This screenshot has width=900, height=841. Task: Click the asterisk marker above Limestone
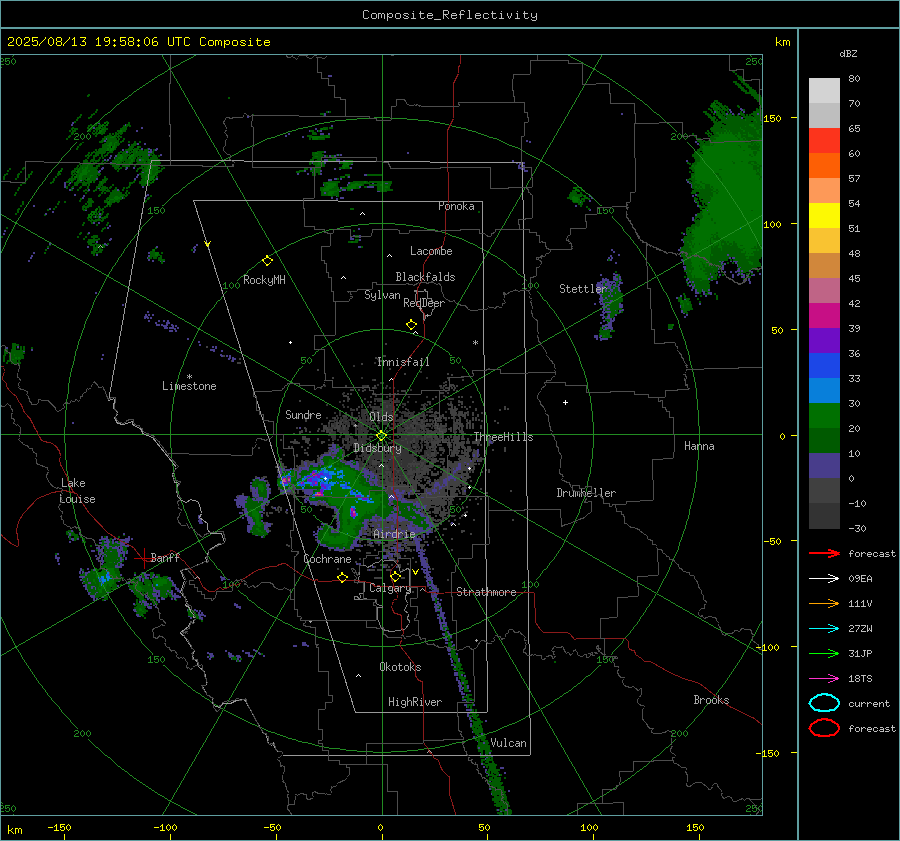pos(189,377)
